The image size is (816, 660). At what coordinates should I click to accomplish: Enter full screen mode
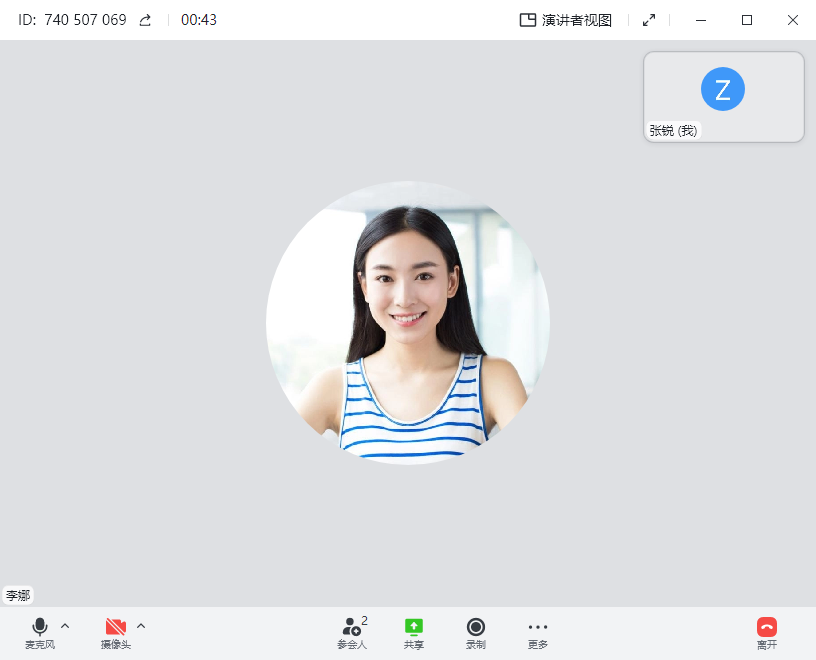tap(649, 20)
